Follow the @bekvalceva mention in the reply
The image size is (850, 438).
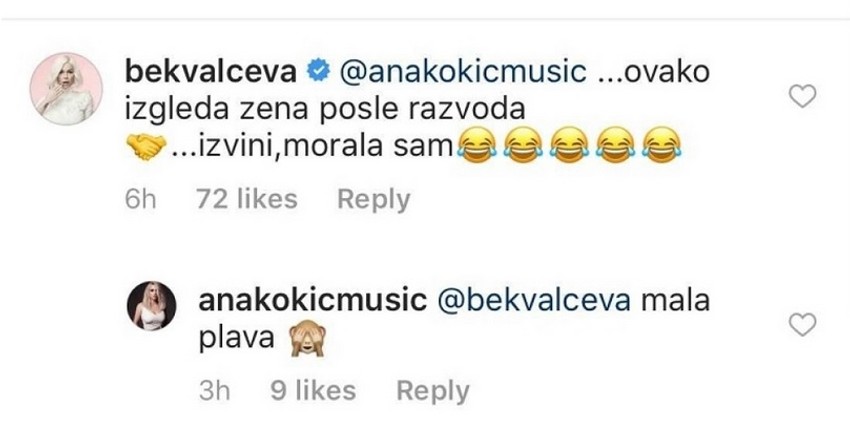[534, 301]
